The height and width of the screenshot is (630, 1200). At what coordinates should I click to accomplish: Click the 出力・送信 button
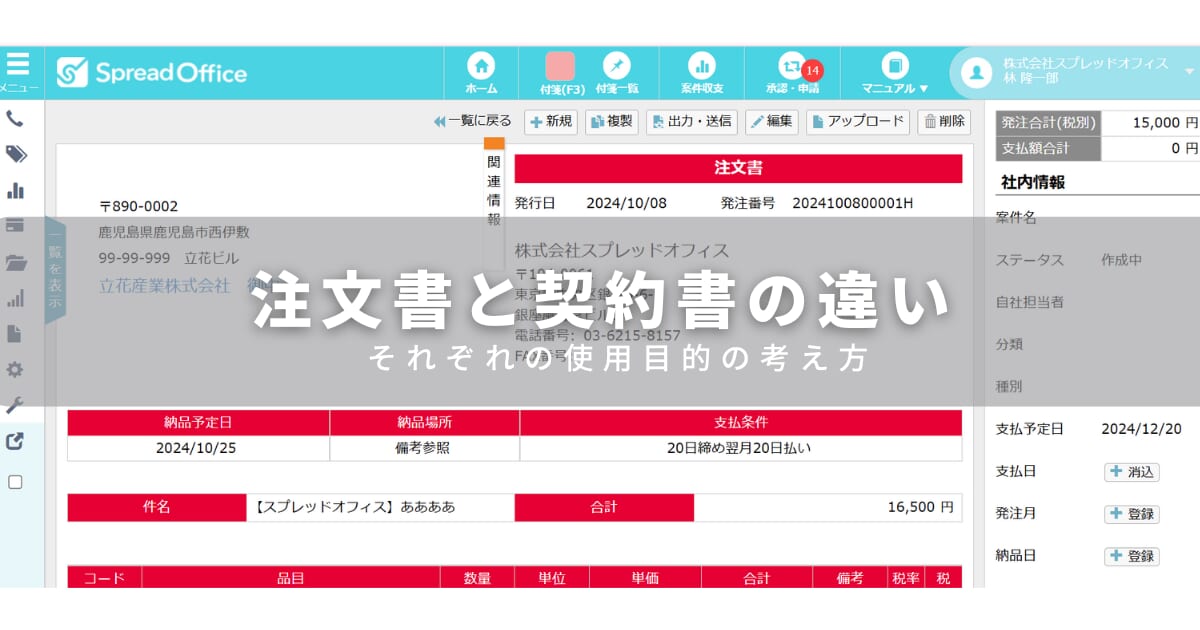coord(692,122)
